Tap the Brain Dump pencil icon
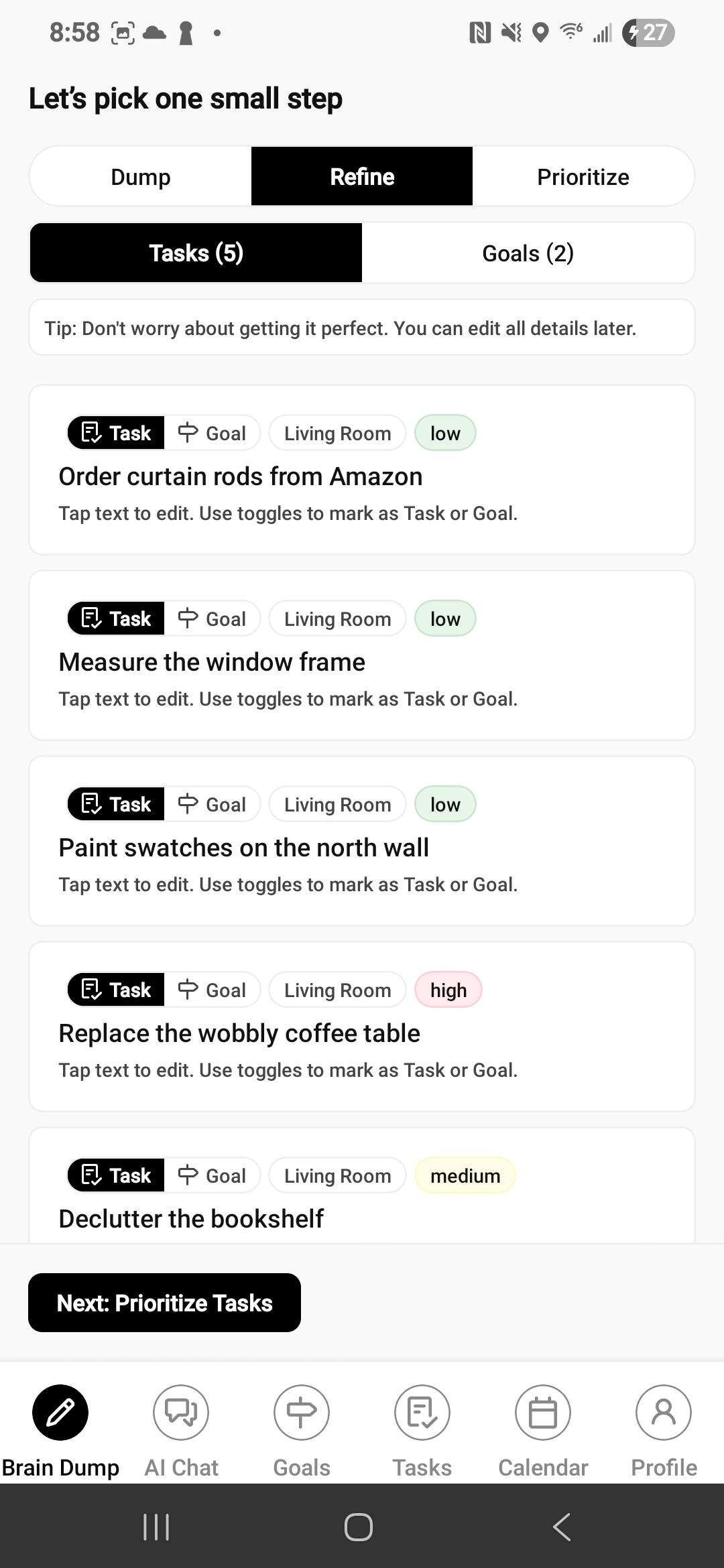724x1568 pixels. (60, 1413)
